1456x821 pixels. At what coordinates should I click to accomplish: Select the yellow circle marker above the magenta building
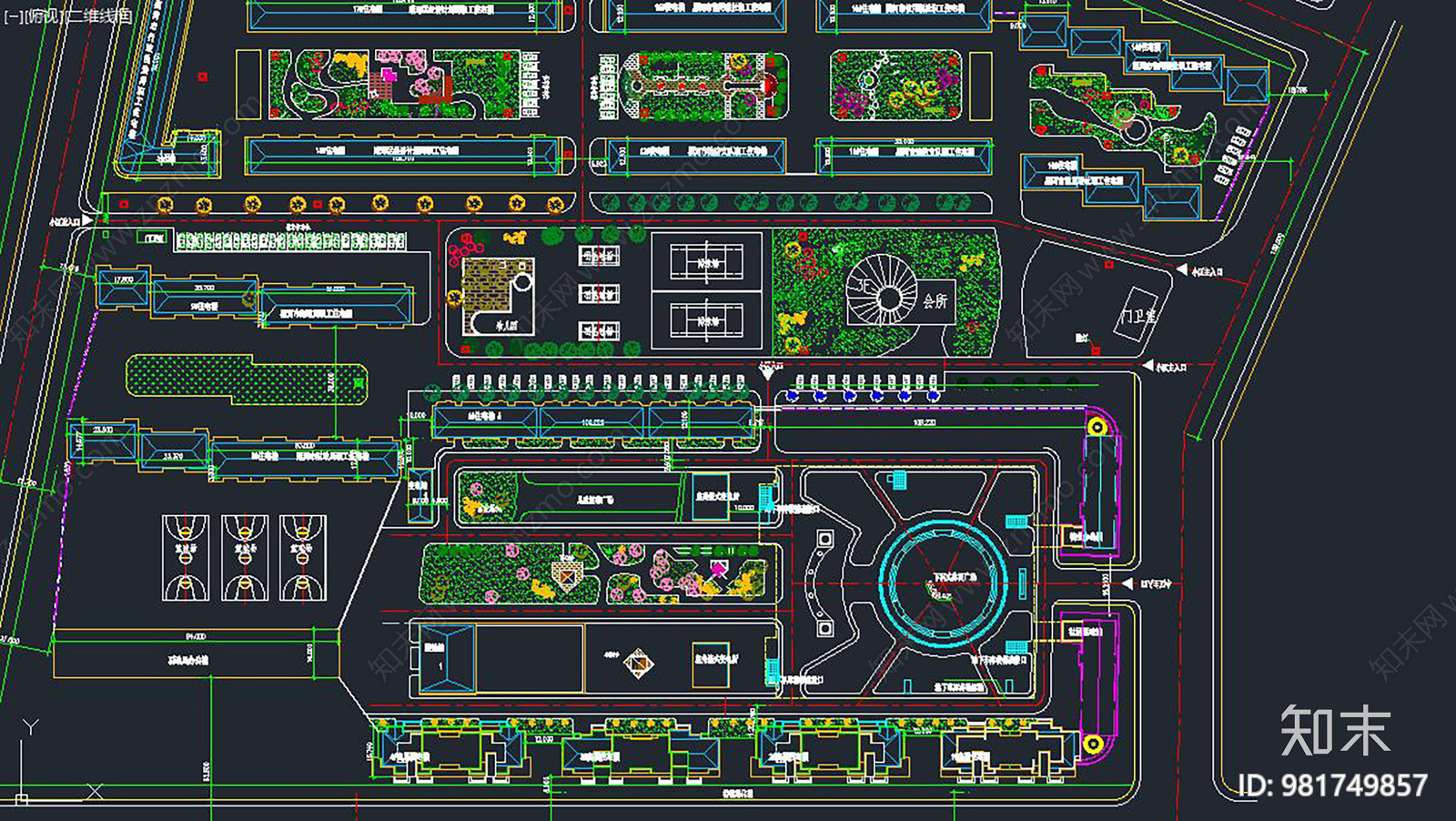(x=1097, y=427)
